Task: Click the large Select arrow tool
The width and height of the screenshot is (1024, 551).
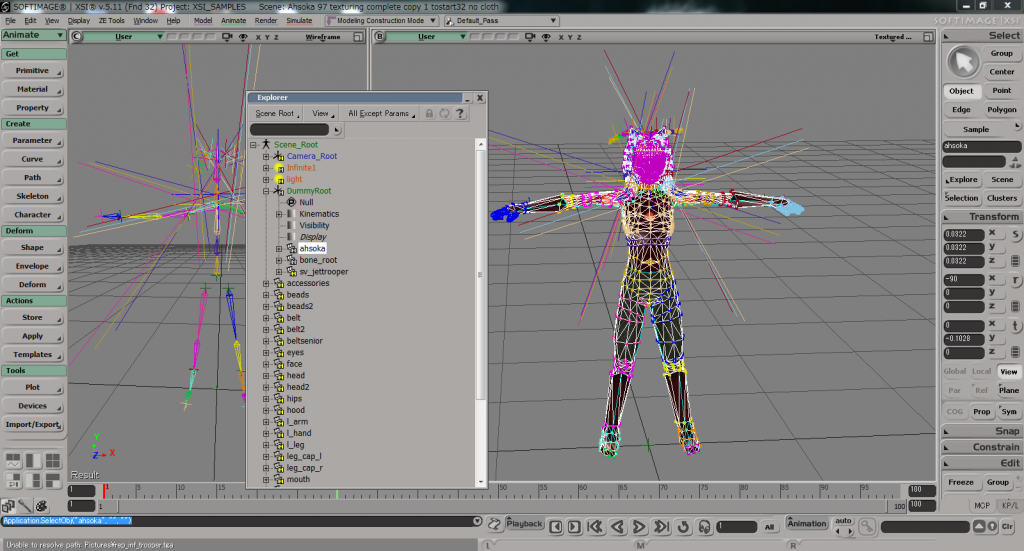Action: pos(963,63)
